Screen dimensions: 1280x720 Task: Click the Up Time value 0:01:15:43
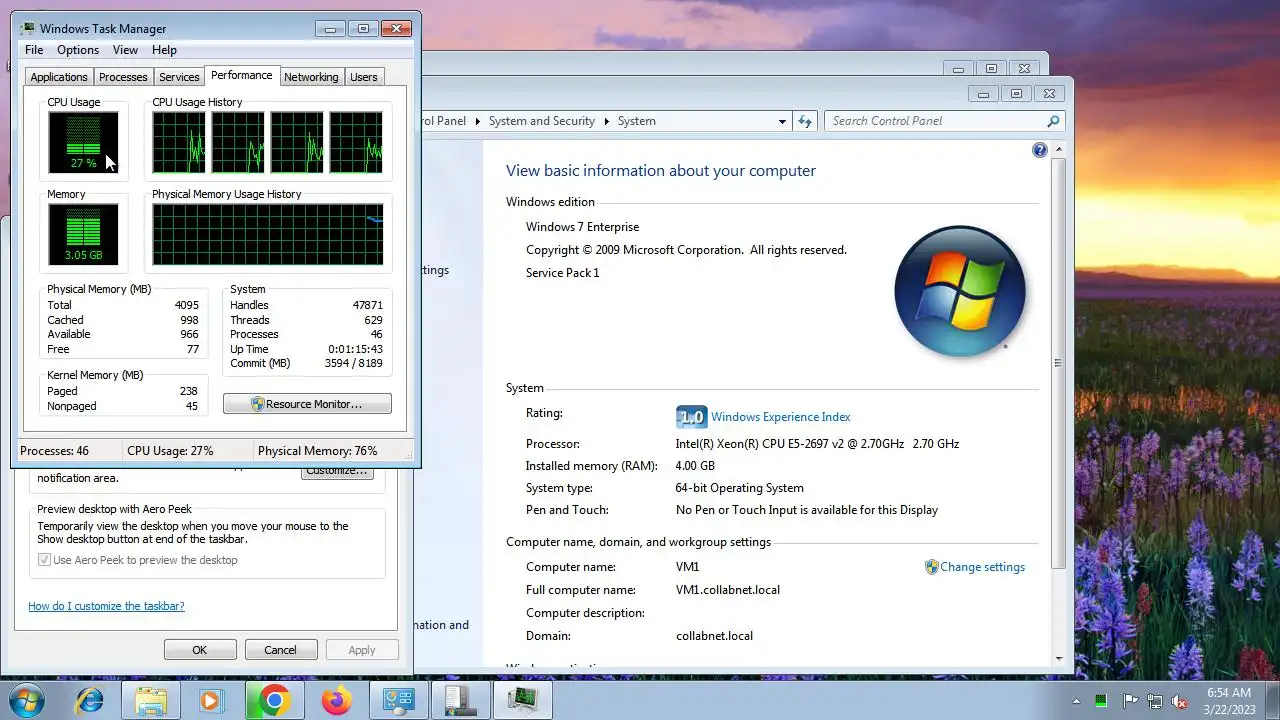pos(355,349)
